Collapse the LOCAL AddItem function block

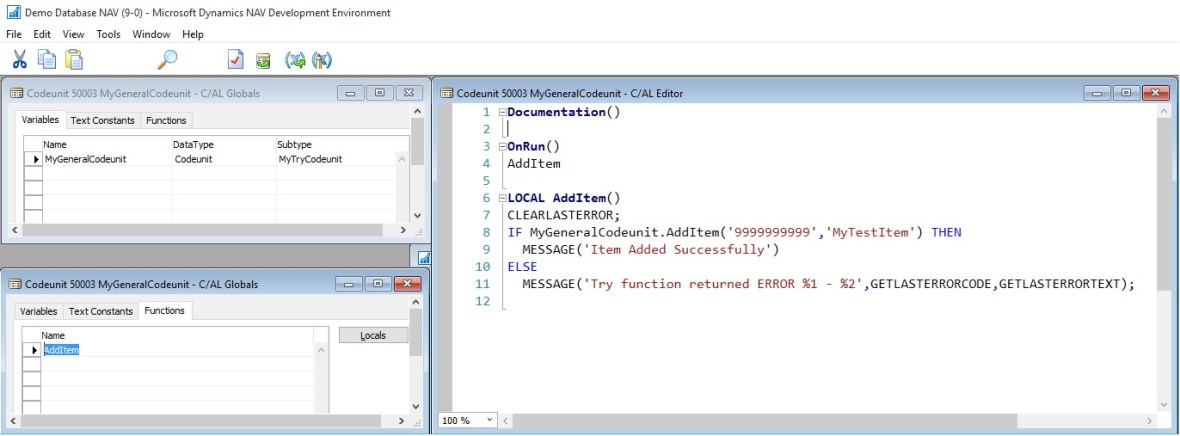[x=502, y=198]
